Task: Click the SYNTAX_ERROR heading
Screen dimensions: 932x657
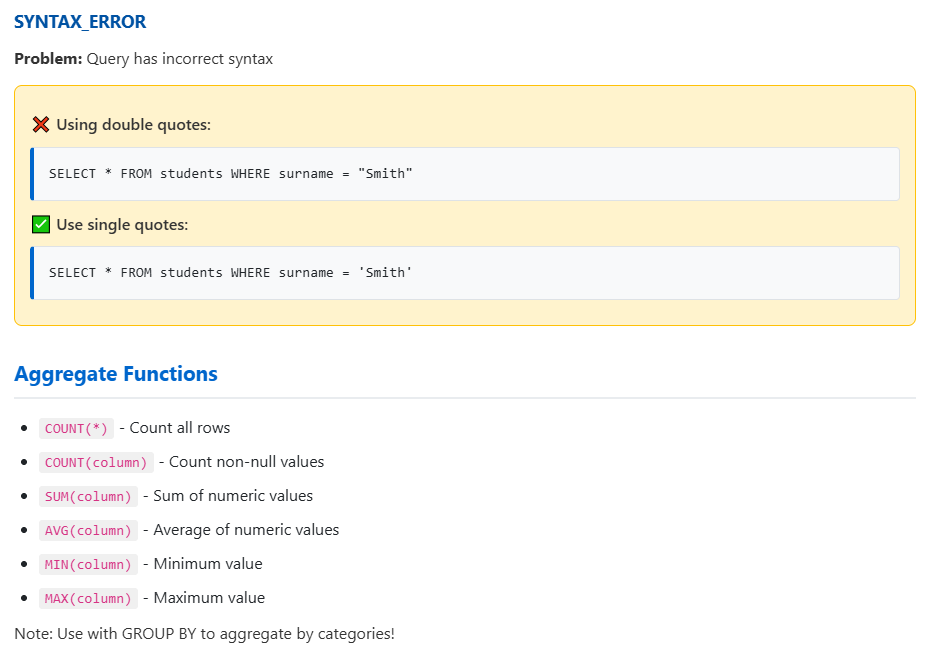Action: tap(79, 21)
